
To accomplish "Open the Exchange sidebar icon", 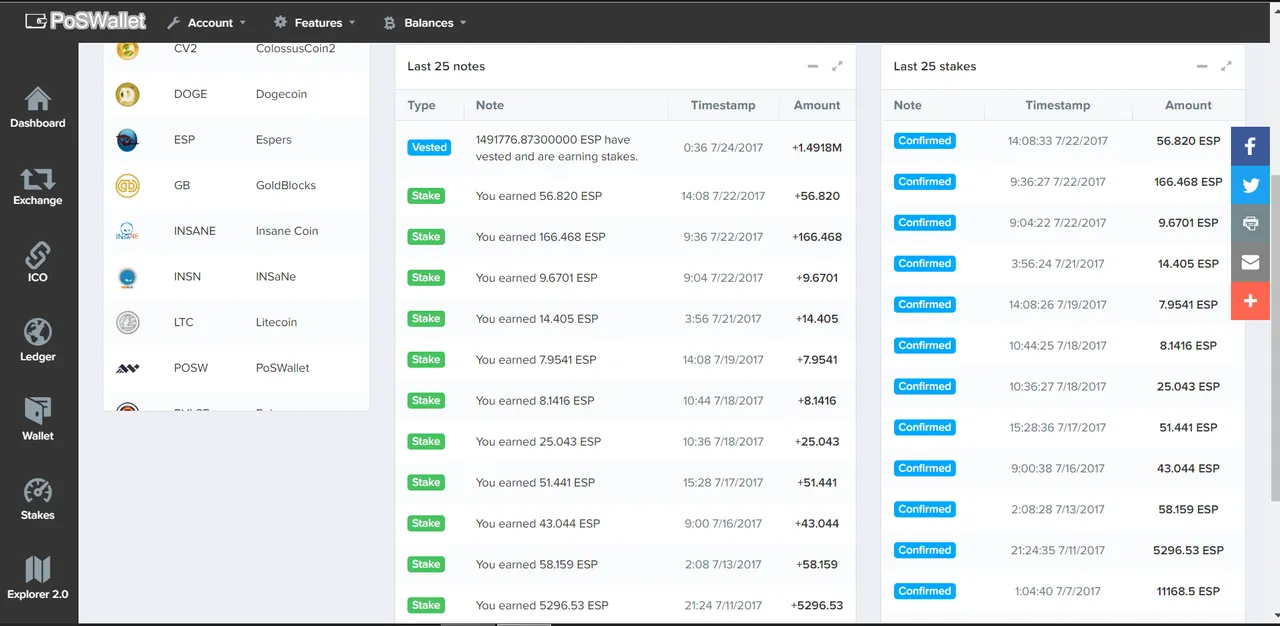I will (x=38, y=186).
